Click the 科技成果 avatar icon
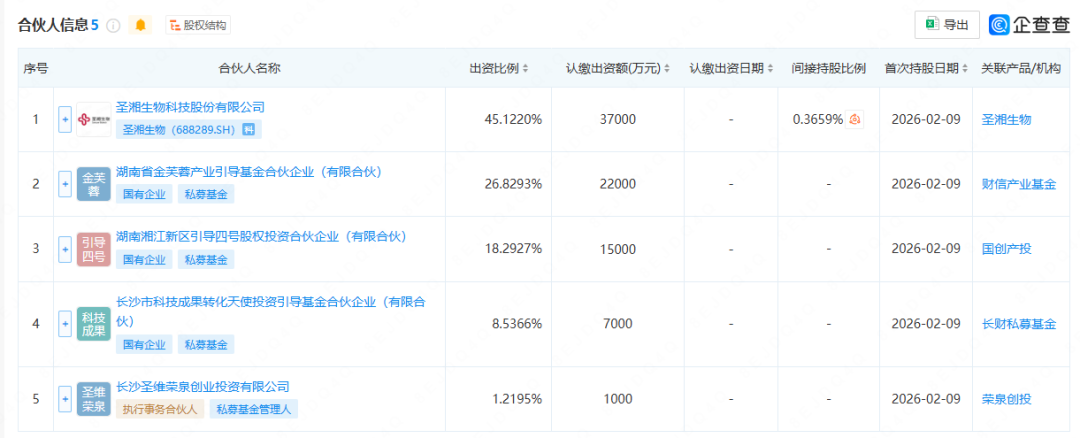The image size is (1080, 438). pos(94,324)
